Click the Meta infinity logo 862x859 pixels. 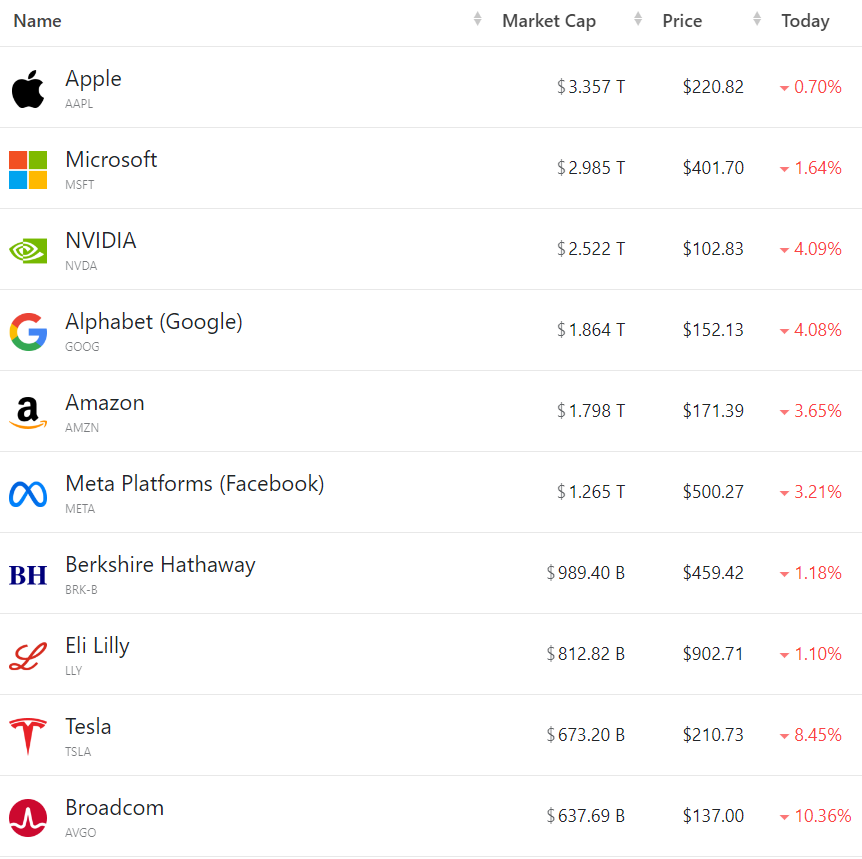click(x=28, y=493)
